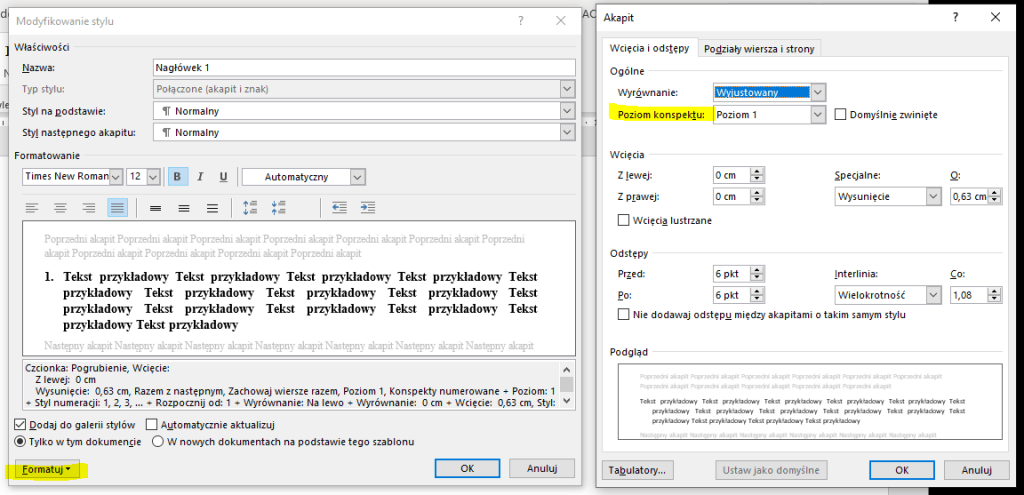This screenshot has height=495, width=1024.
Task: Click the increase indent icon
Action: [367, 208]
